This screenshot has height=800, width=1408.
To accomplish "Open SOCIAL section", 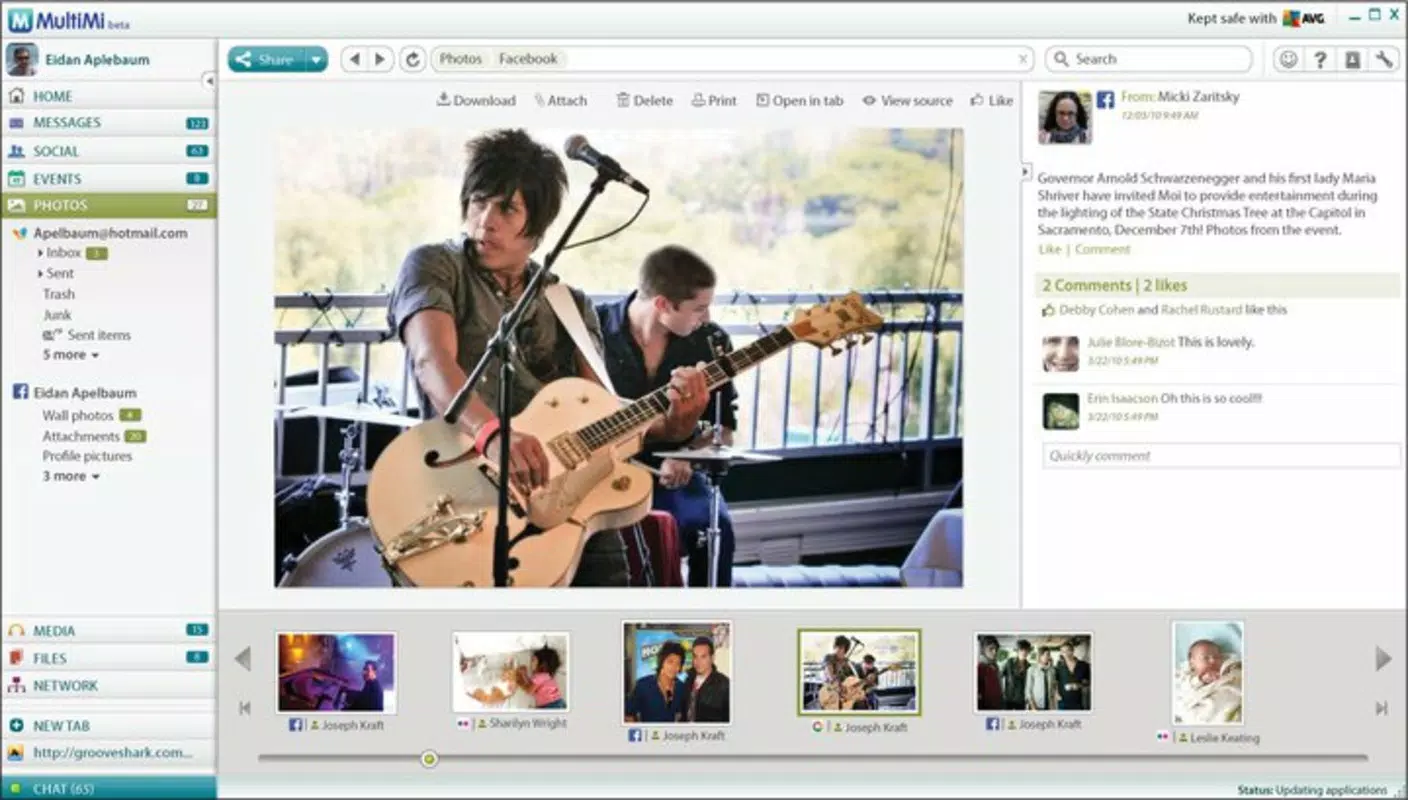I will [x=108, y=151].
